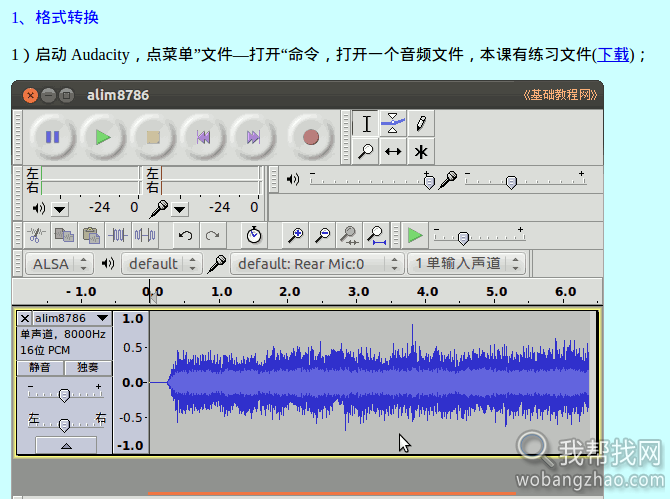
Task: Select the I-beam Selection tool
Action: (x=366, y=124)
